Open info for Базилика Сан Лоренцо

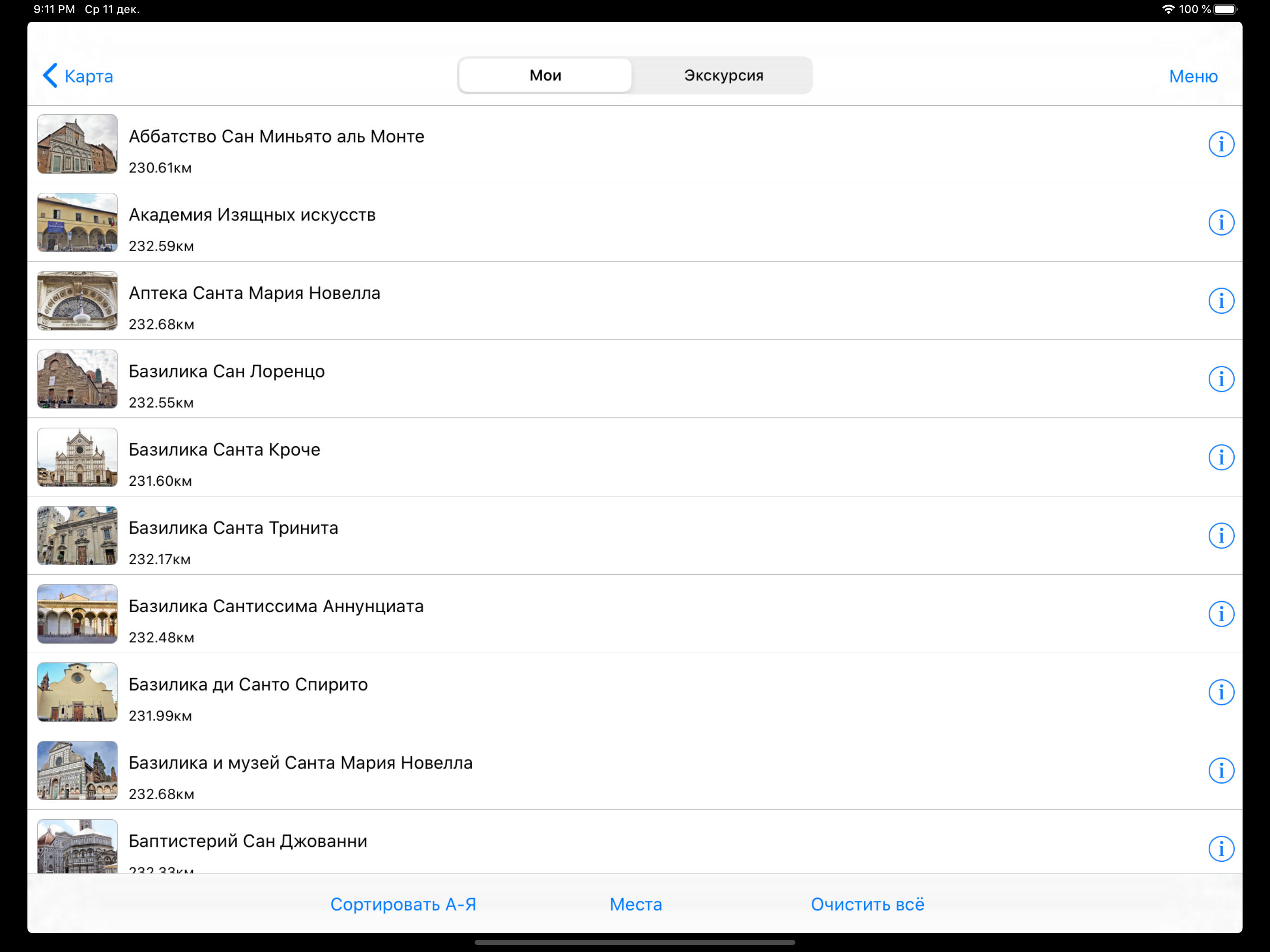tap(1221, 379)
